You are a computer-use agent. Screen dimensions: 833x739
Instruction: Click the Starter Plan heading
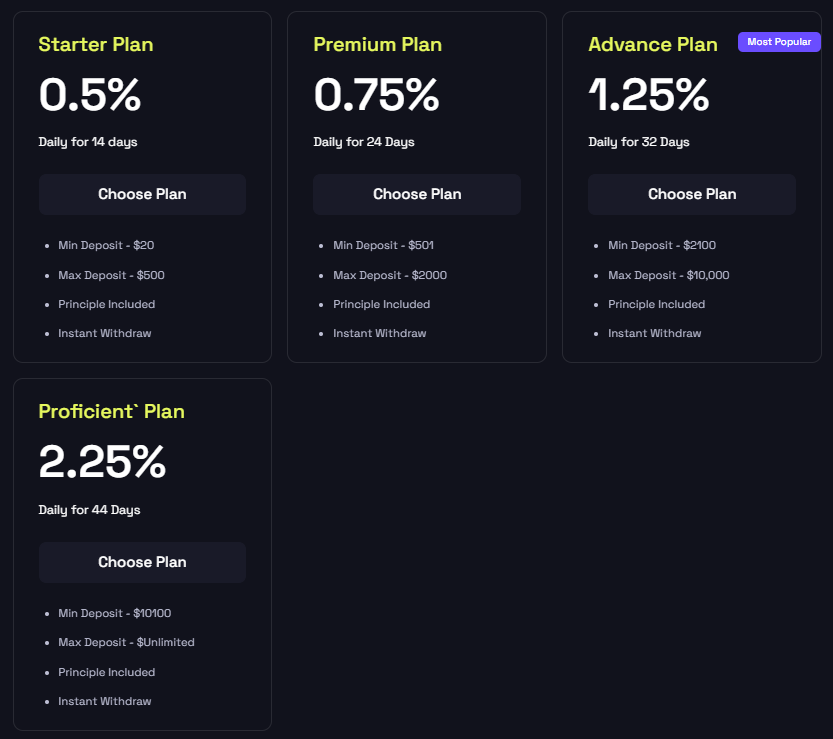96,44
